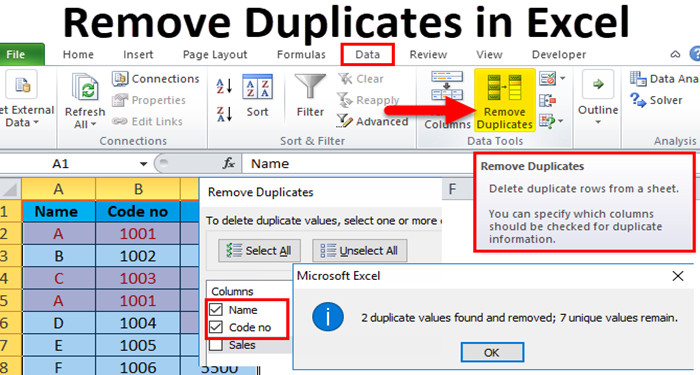The height and width of the screenshot is (375, 700).
Task: Uncheck the Name column checkbox
Action: click(216, 309)
